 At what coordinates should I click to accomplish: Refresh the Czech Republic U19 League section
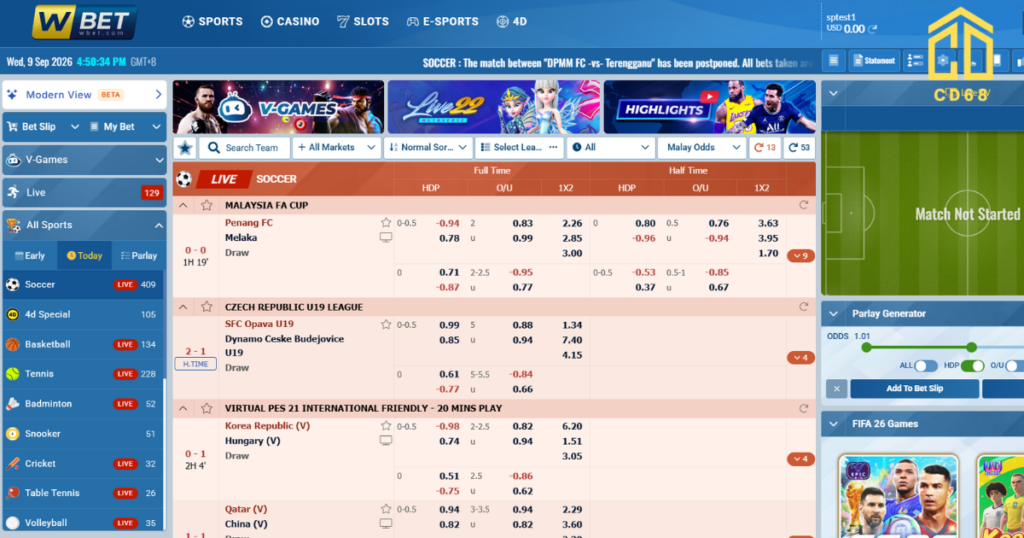click(804, 307)
